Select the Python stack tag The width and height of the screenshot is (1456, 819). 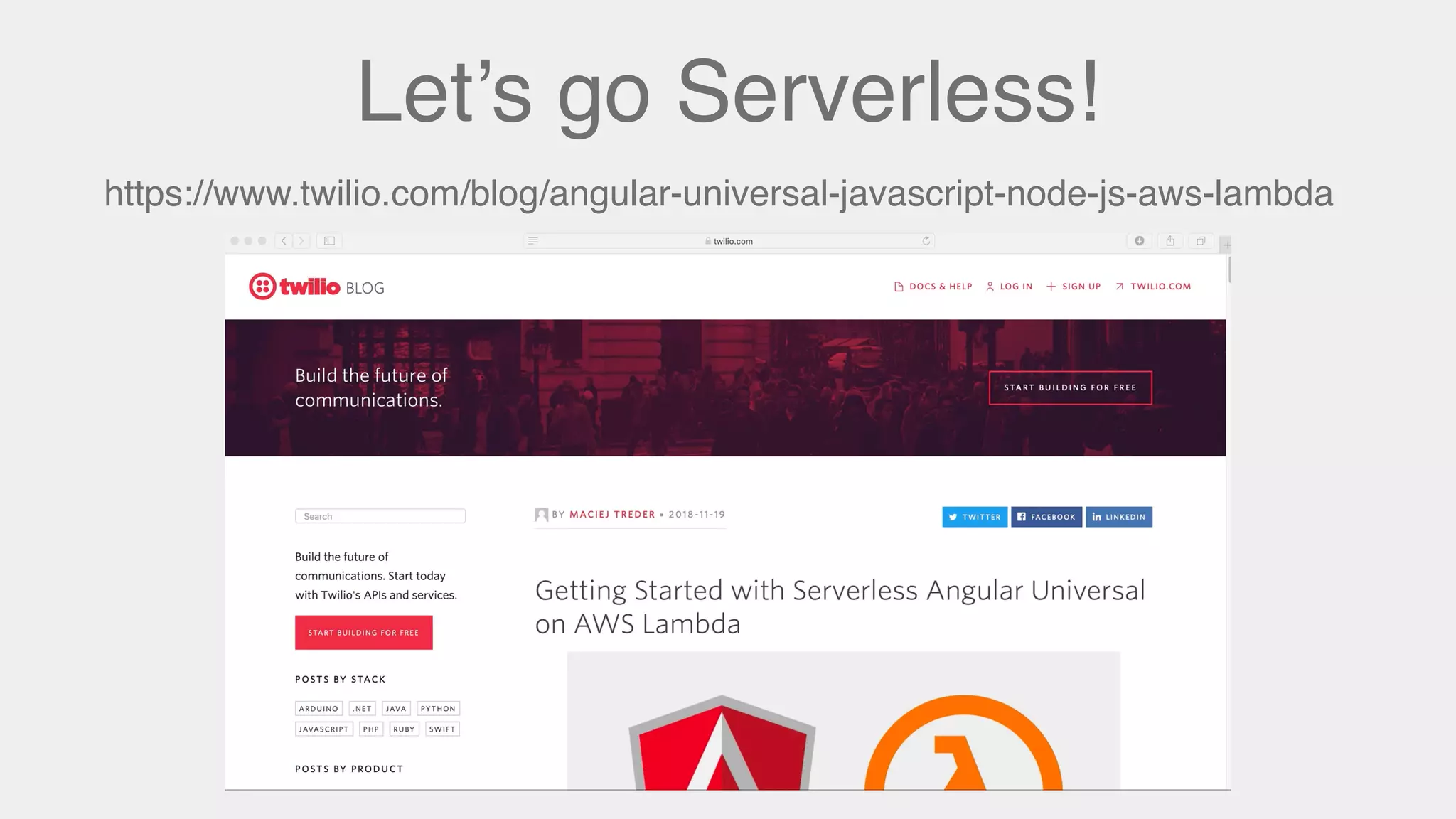(438, 709)
